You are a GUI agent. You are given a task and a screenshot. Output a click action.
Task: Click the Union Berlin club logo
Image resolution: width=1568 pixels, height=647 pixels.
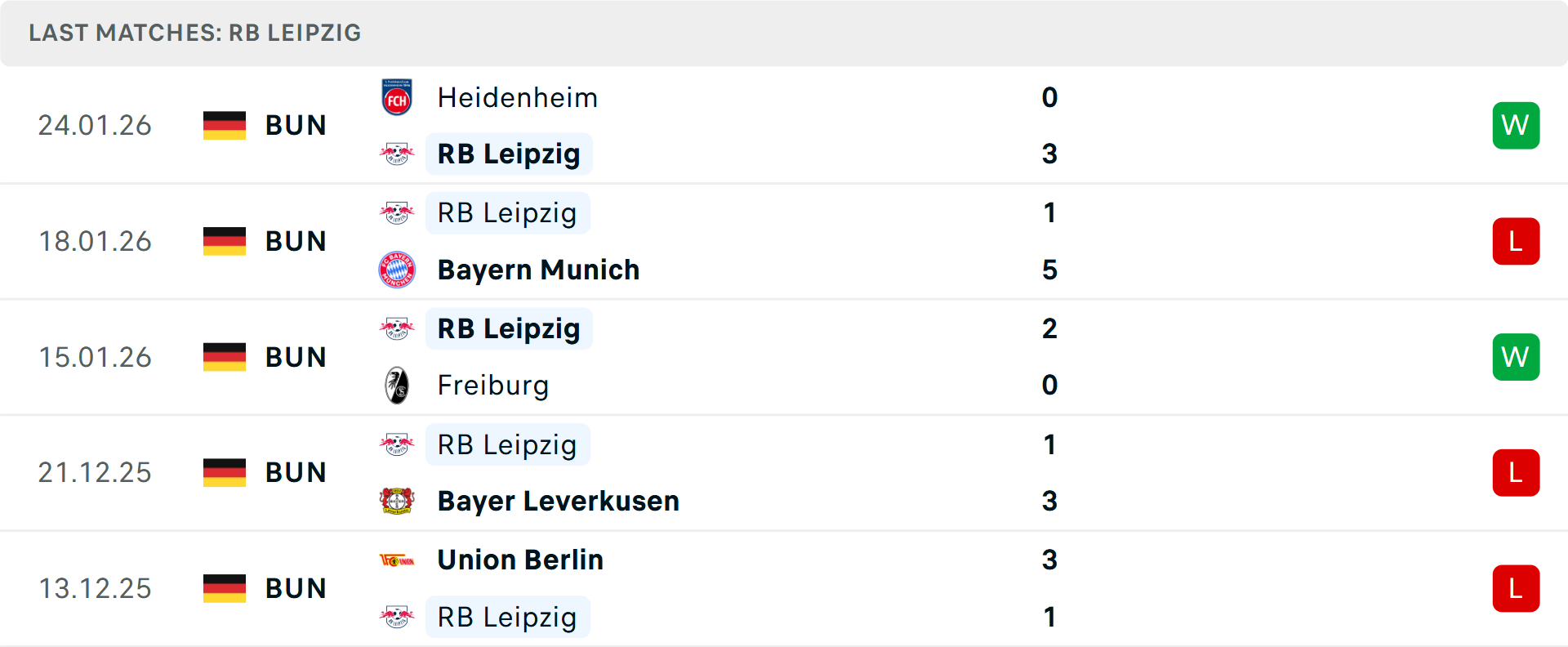[x=397, y=560]
